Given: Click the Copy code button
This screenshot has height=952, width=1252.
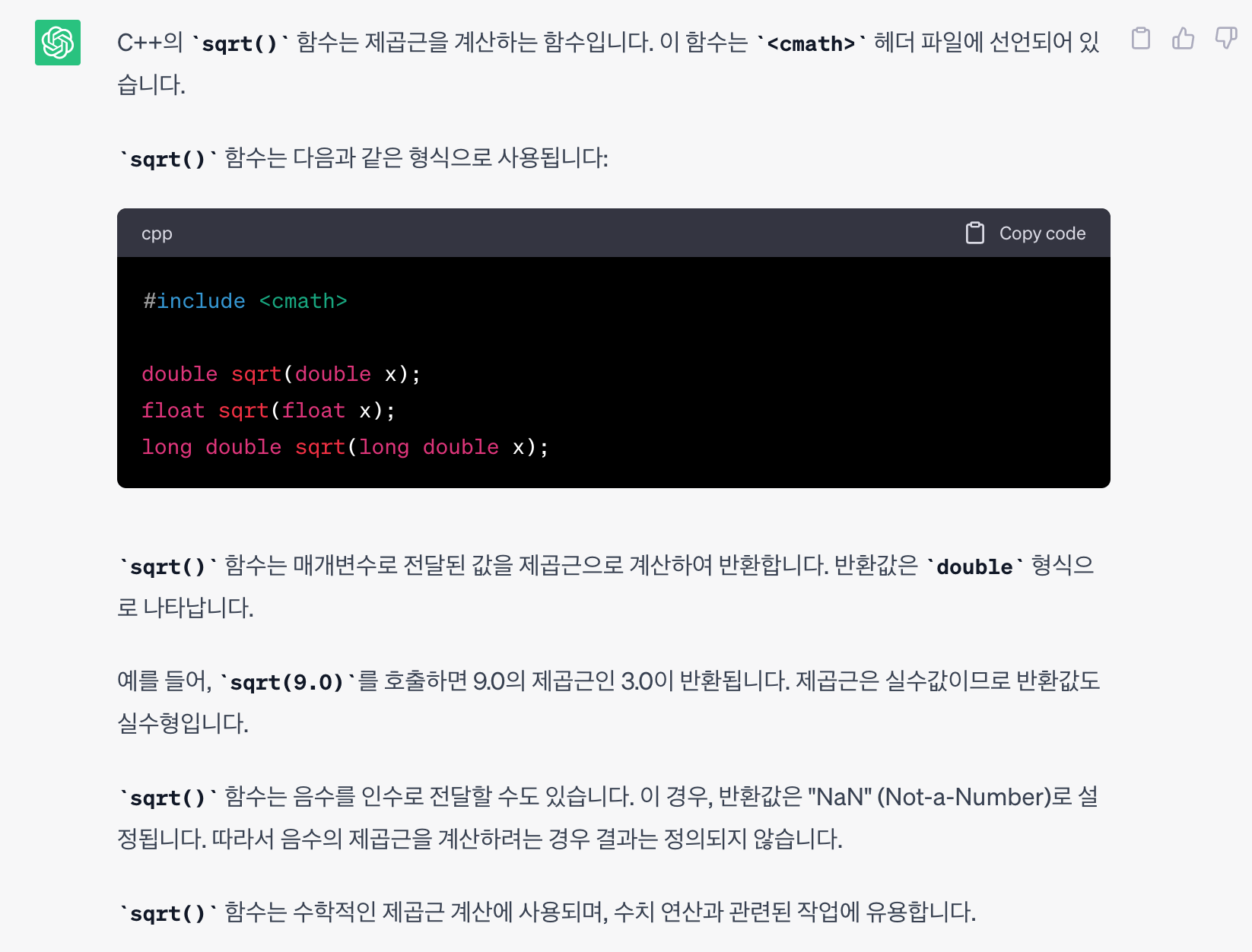Looking at the screenshot, I should 1025,233.
